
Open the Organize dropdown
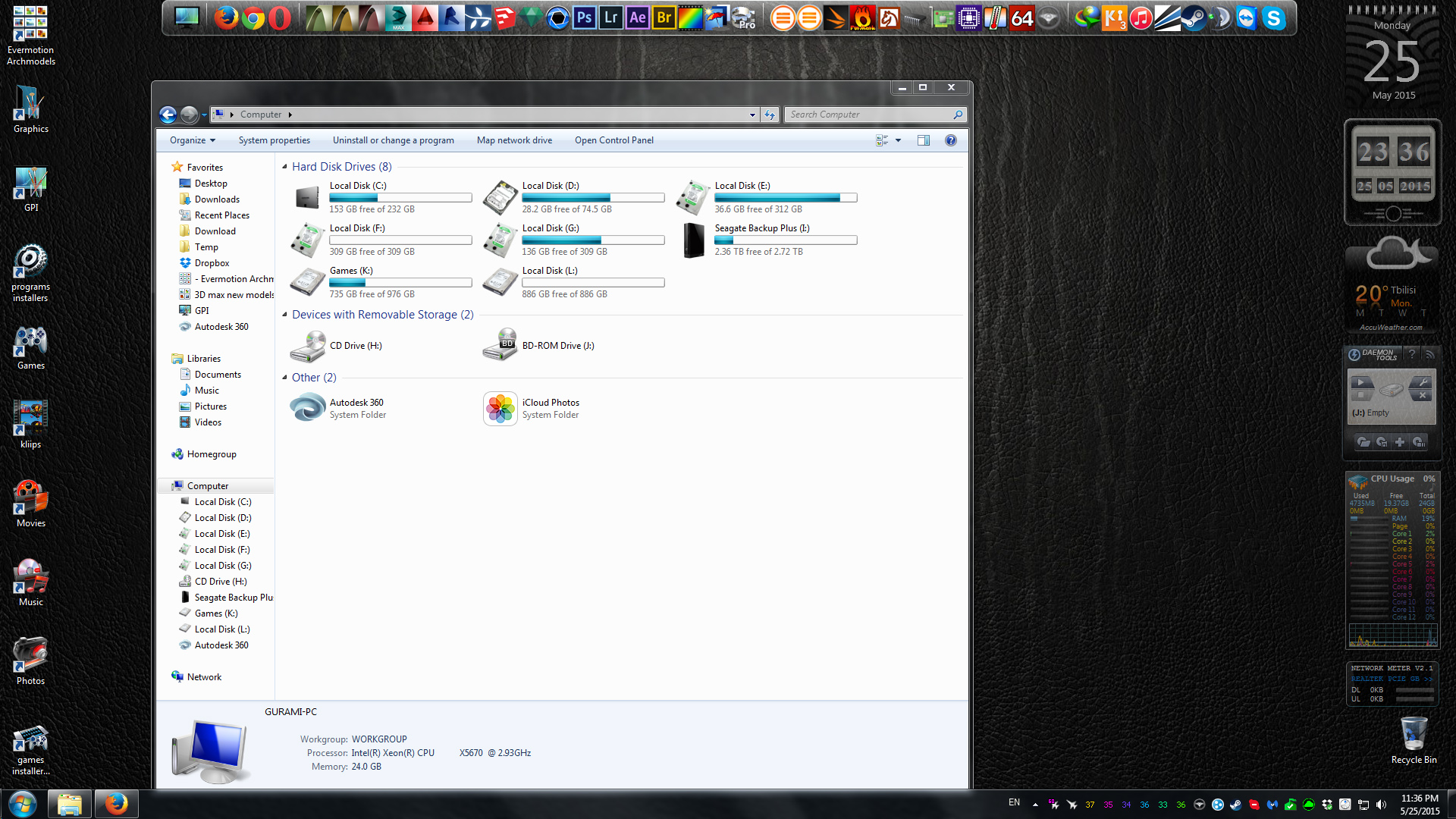(192, 140)
